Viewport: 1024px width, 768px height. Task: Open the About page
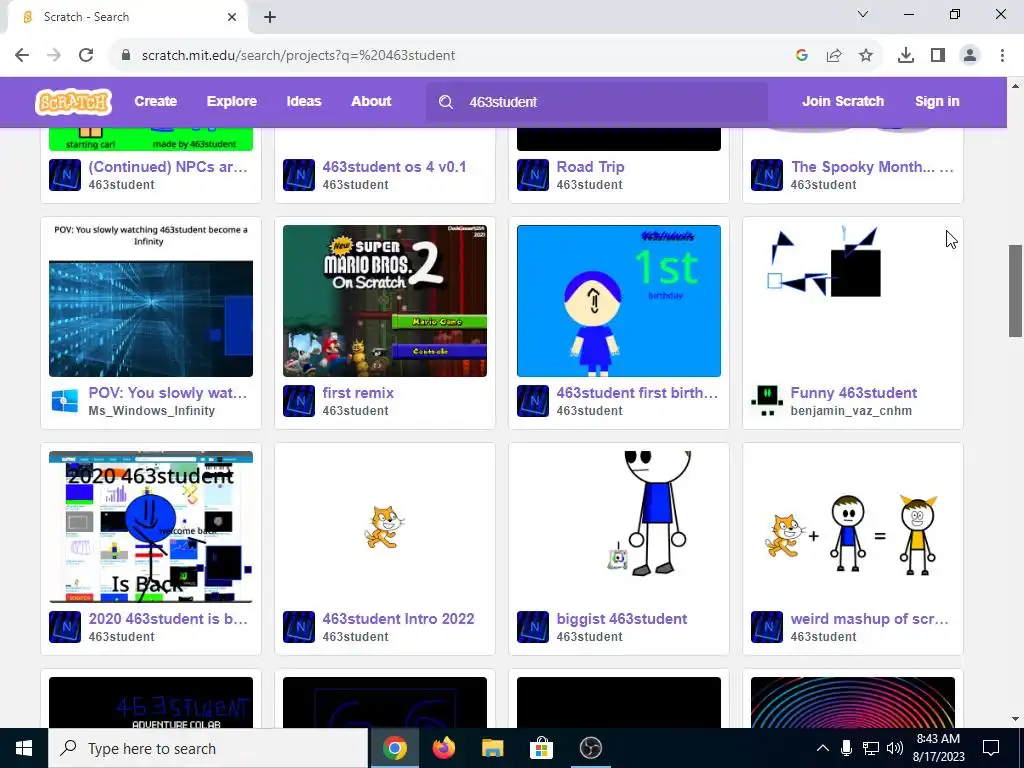click(371, 101)
